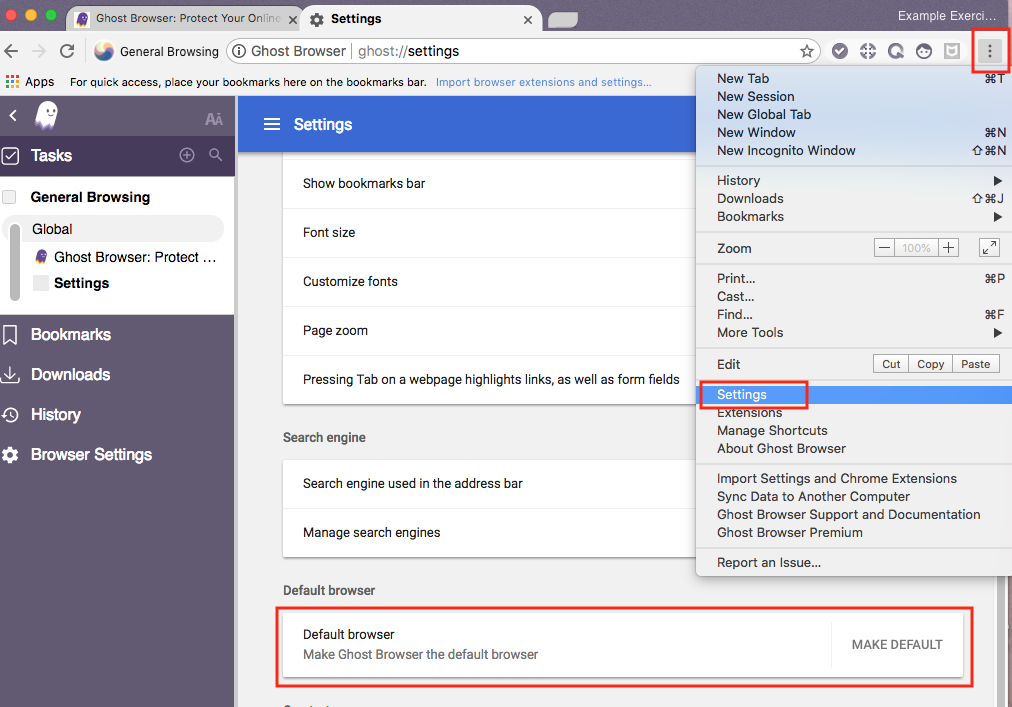Click the crosshair extension icon in toolbar
The image size is (1012, 707).
[868, 51]
